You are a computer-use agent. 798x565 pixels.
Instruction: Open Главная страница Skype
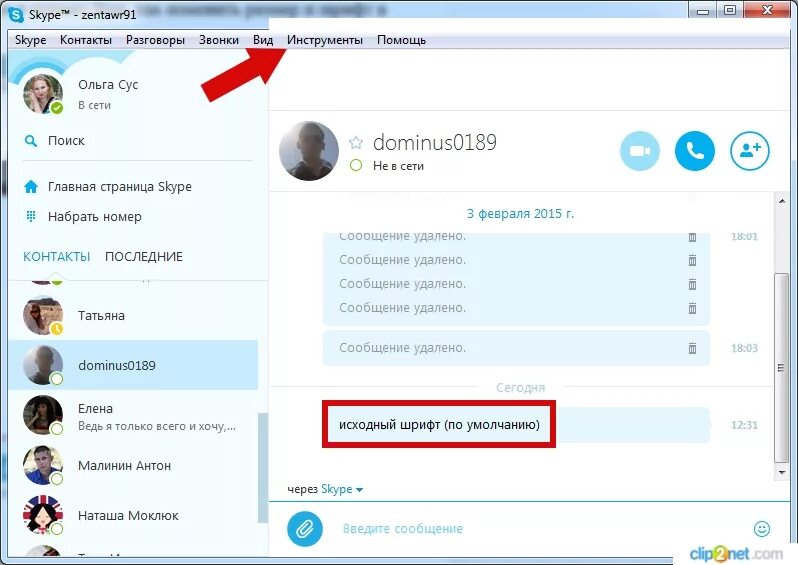pyautogui.click(x=120, y=187)
